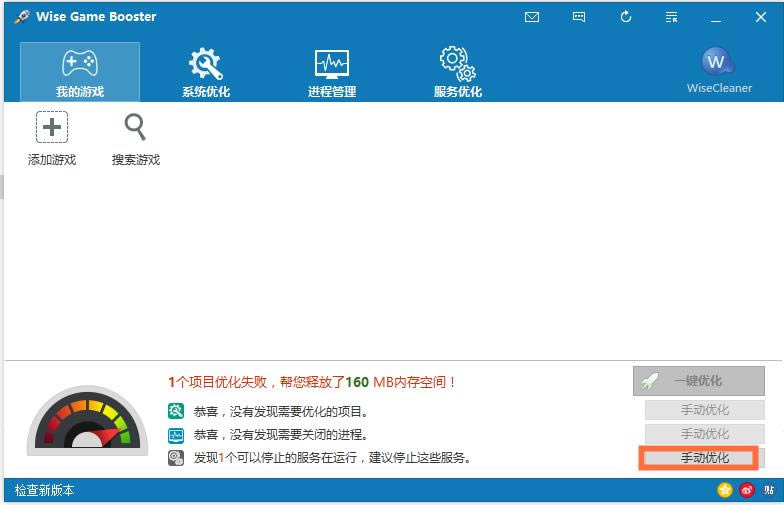
Task: Open the 我的游戏 tab
Action: click(80, 72)
